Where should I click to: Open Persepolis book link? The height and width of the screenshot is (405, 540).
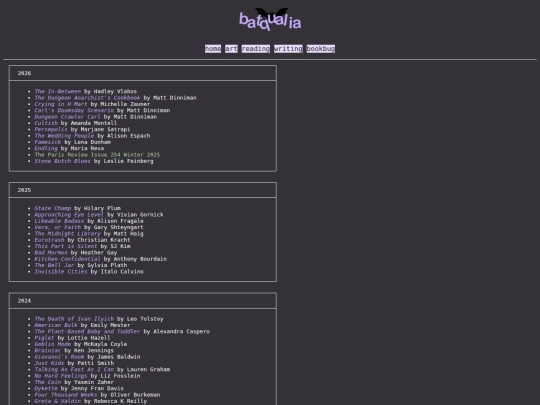tap(51, 129)
